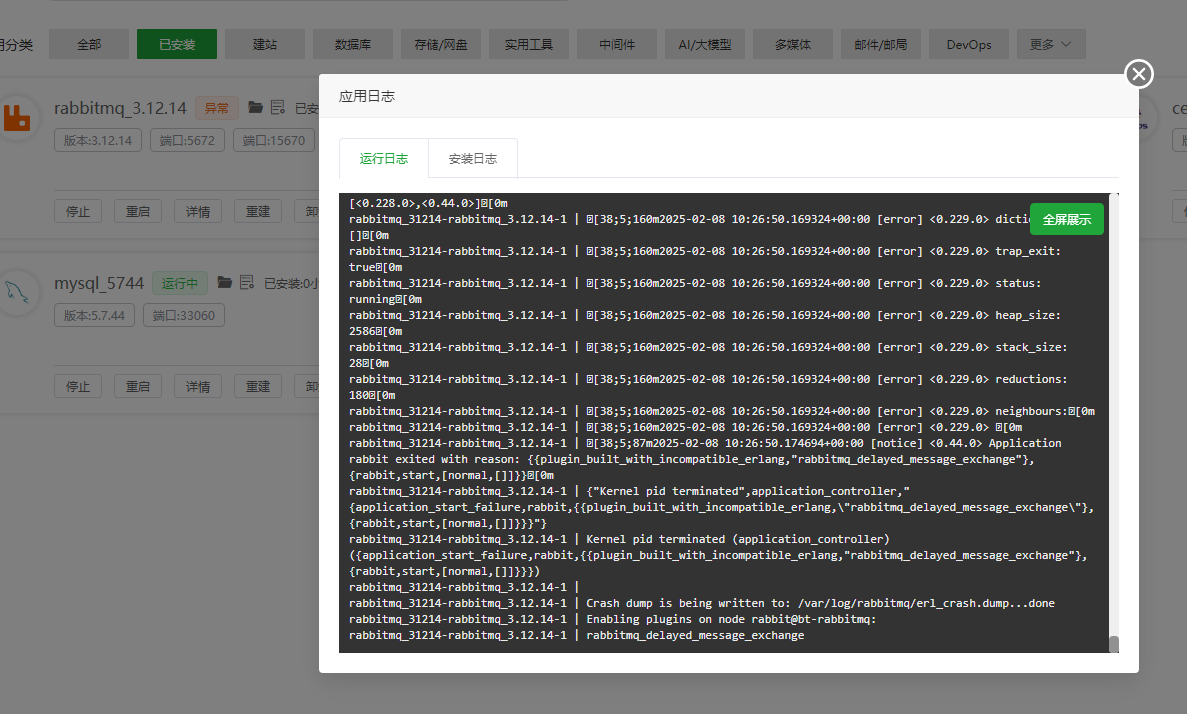The image size is (1187, 714).
Task: Click 详情 for rabbitmq_3.12.14
Action: [x=198, y=211]
